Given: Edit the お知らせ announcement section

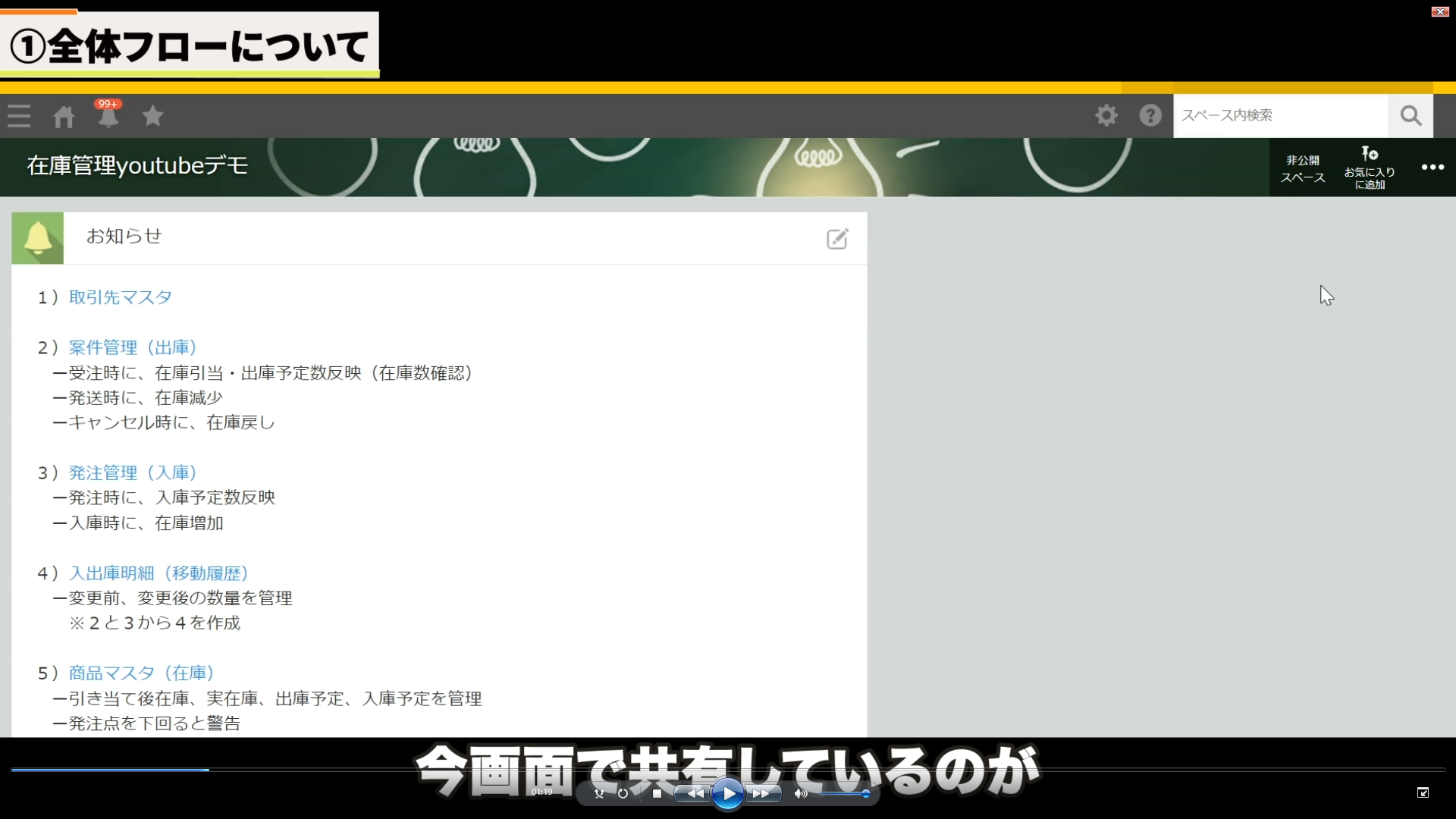Looking at the screenshot, I should (837, 239).
